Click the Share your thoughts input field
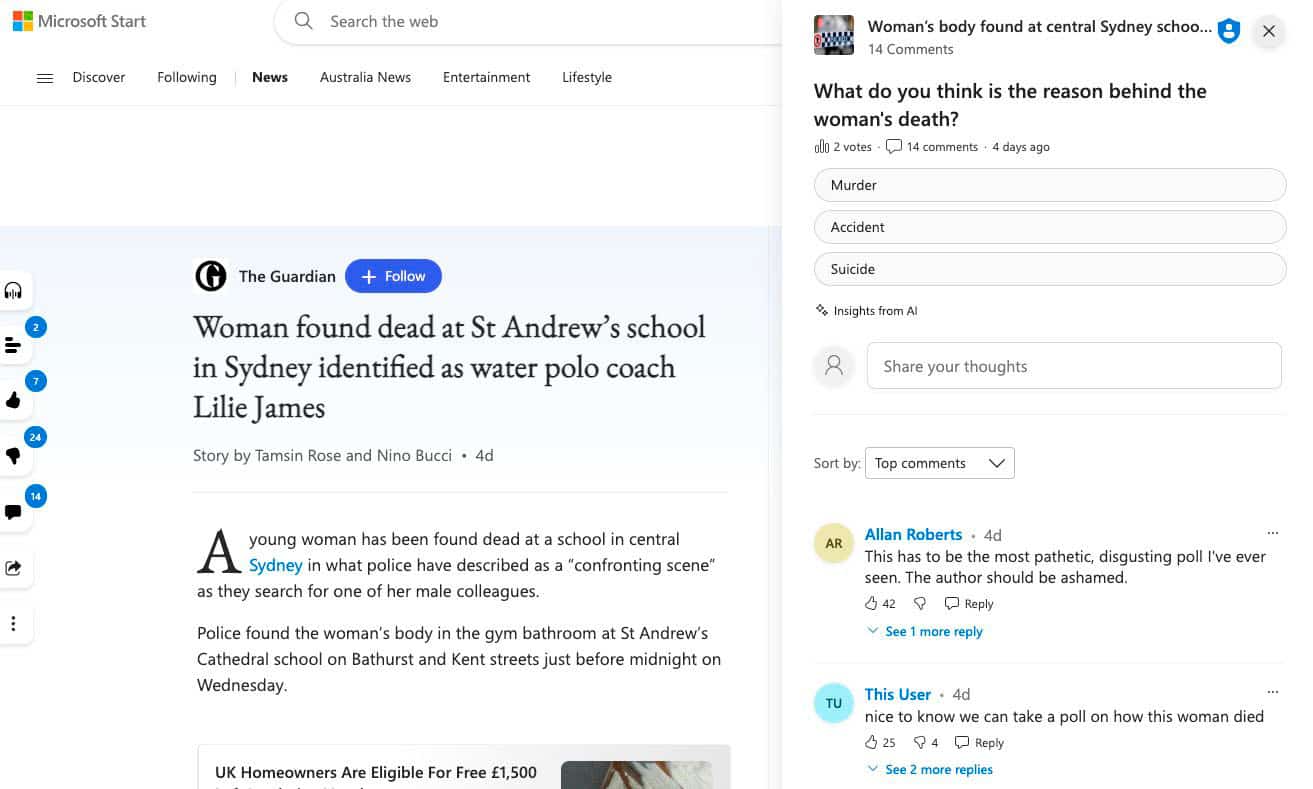The width and height of the screenshot is (1313, 789). click(1073, 366)
